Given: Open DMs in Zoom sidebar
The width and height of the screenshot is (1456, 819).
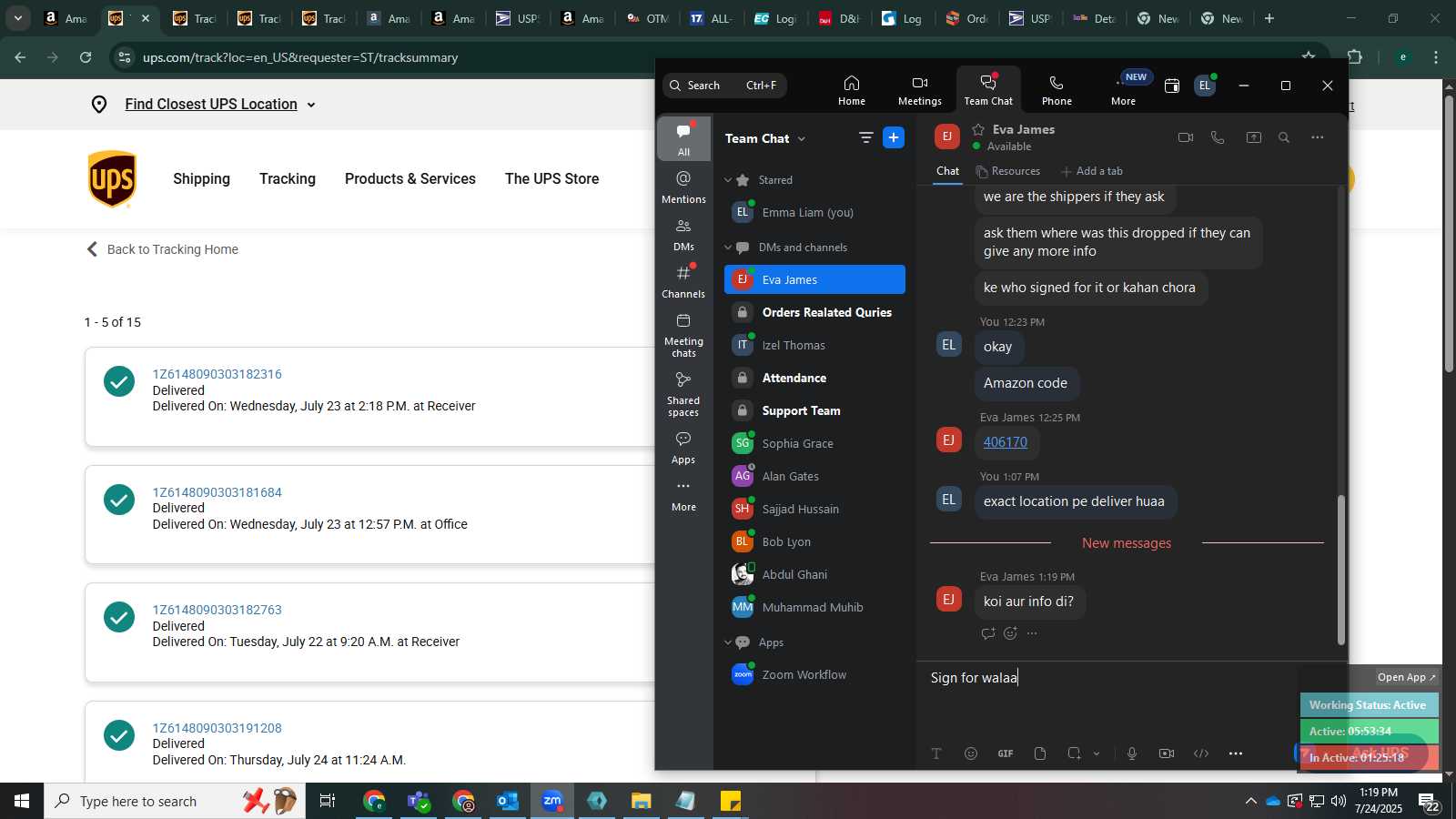Looking at the screenshot, I should click(x=683, y=234).
